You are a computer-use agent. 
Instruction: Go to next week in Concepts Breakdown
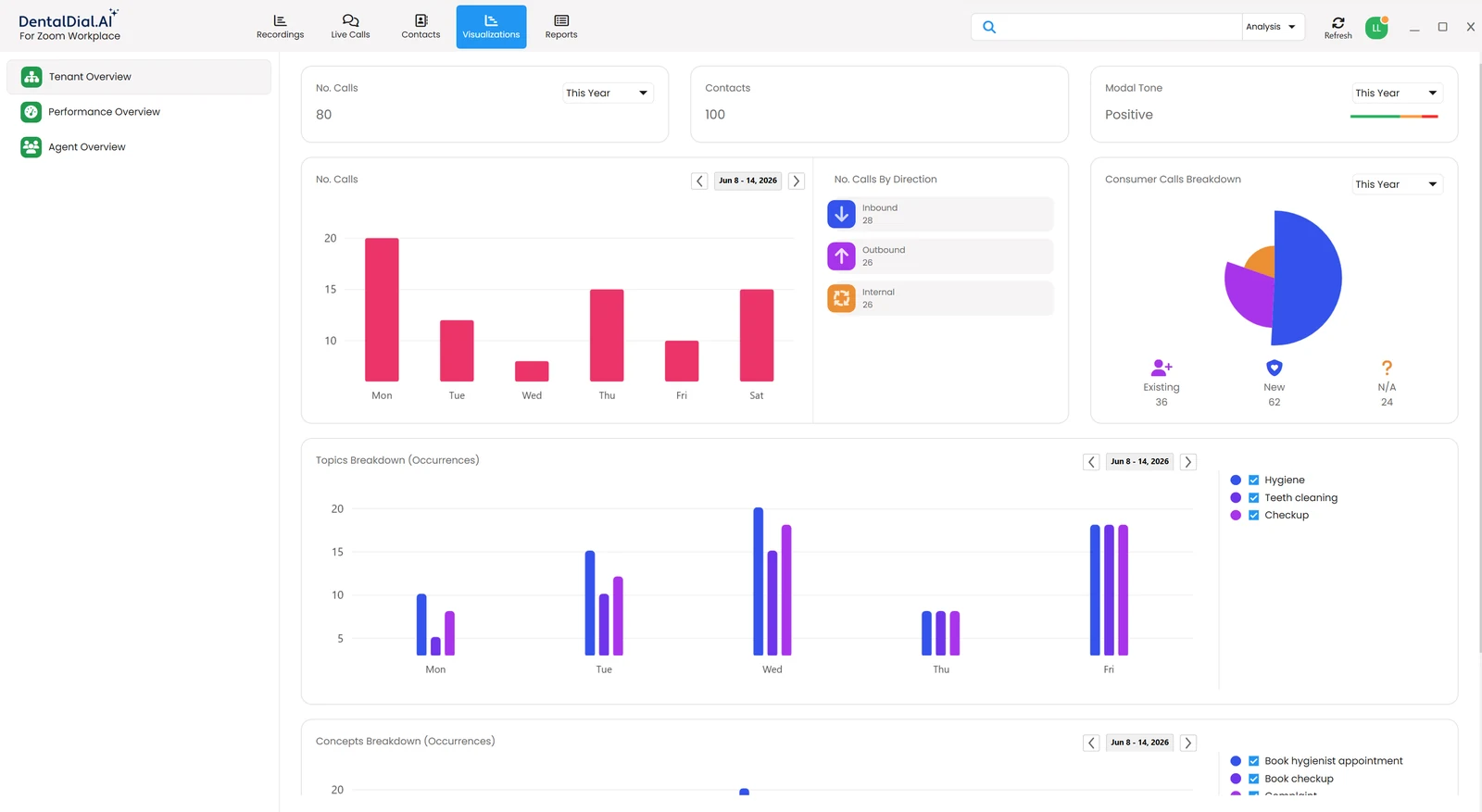1188,743
